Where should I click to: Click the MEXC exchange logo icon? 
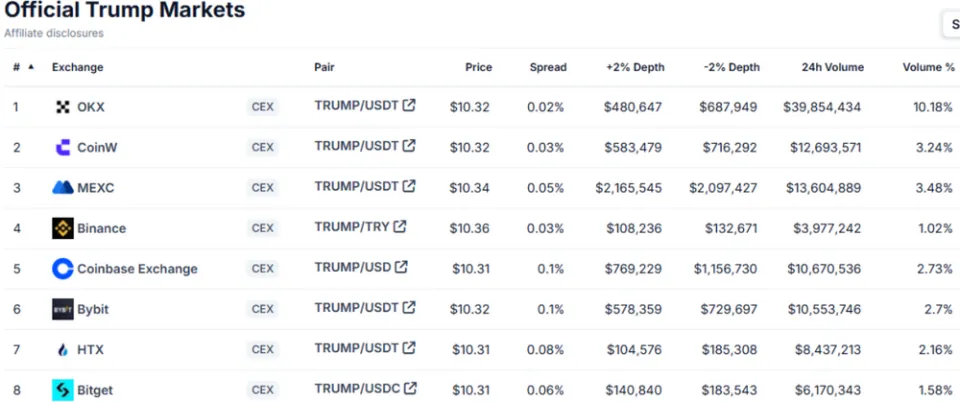pos(63,187)
